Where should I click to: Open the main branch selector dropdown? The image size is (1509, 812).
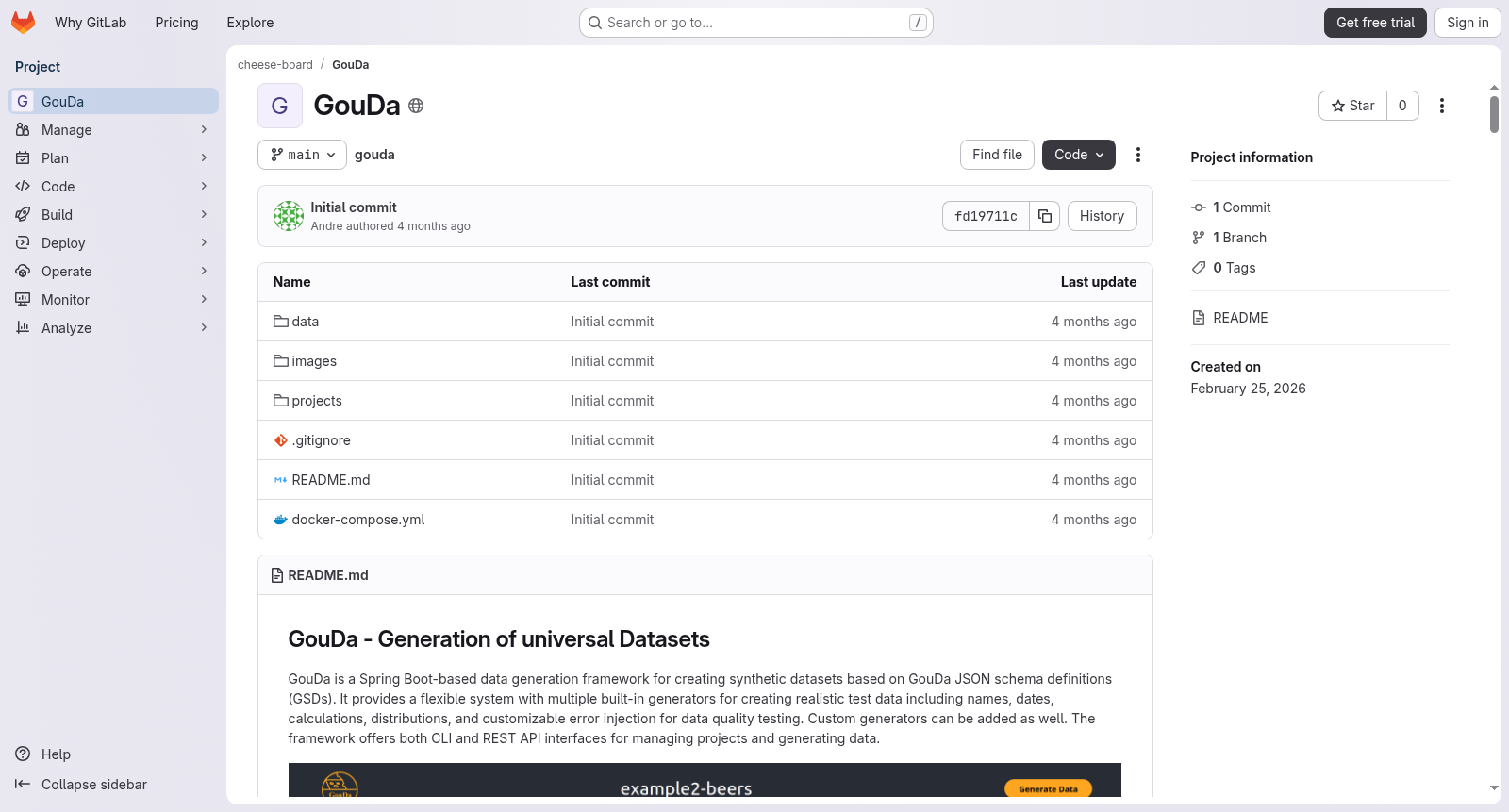click(x=302, y=155)
